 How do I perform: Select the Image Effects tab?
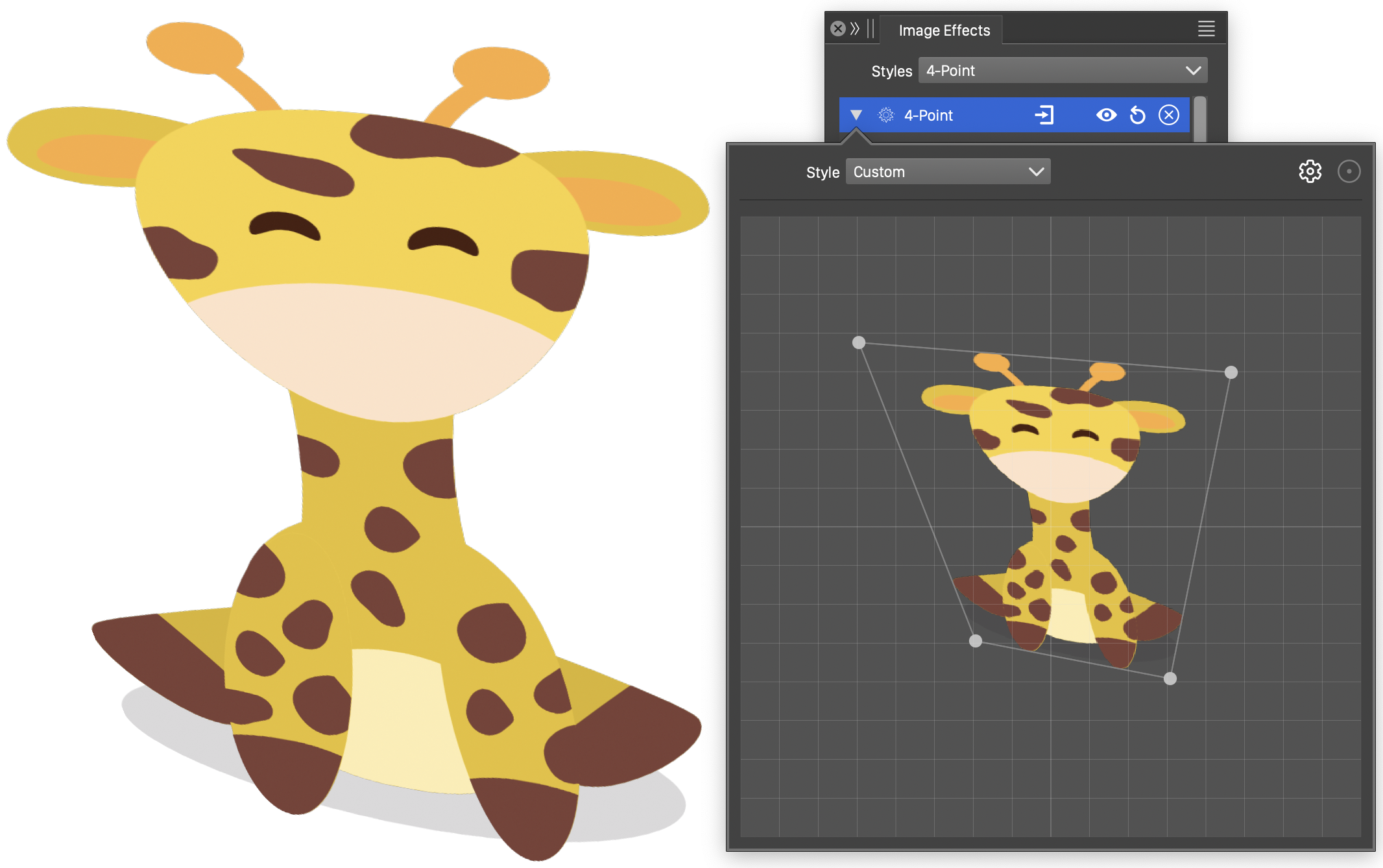pos(944,30)
